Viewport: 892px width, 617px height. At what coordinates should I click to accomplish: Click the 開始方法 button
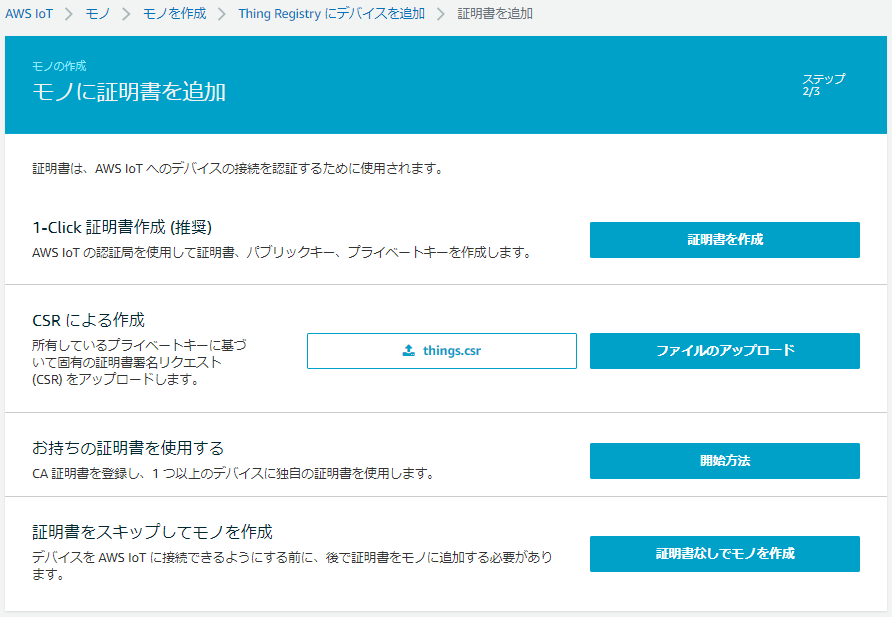point(724,461)
